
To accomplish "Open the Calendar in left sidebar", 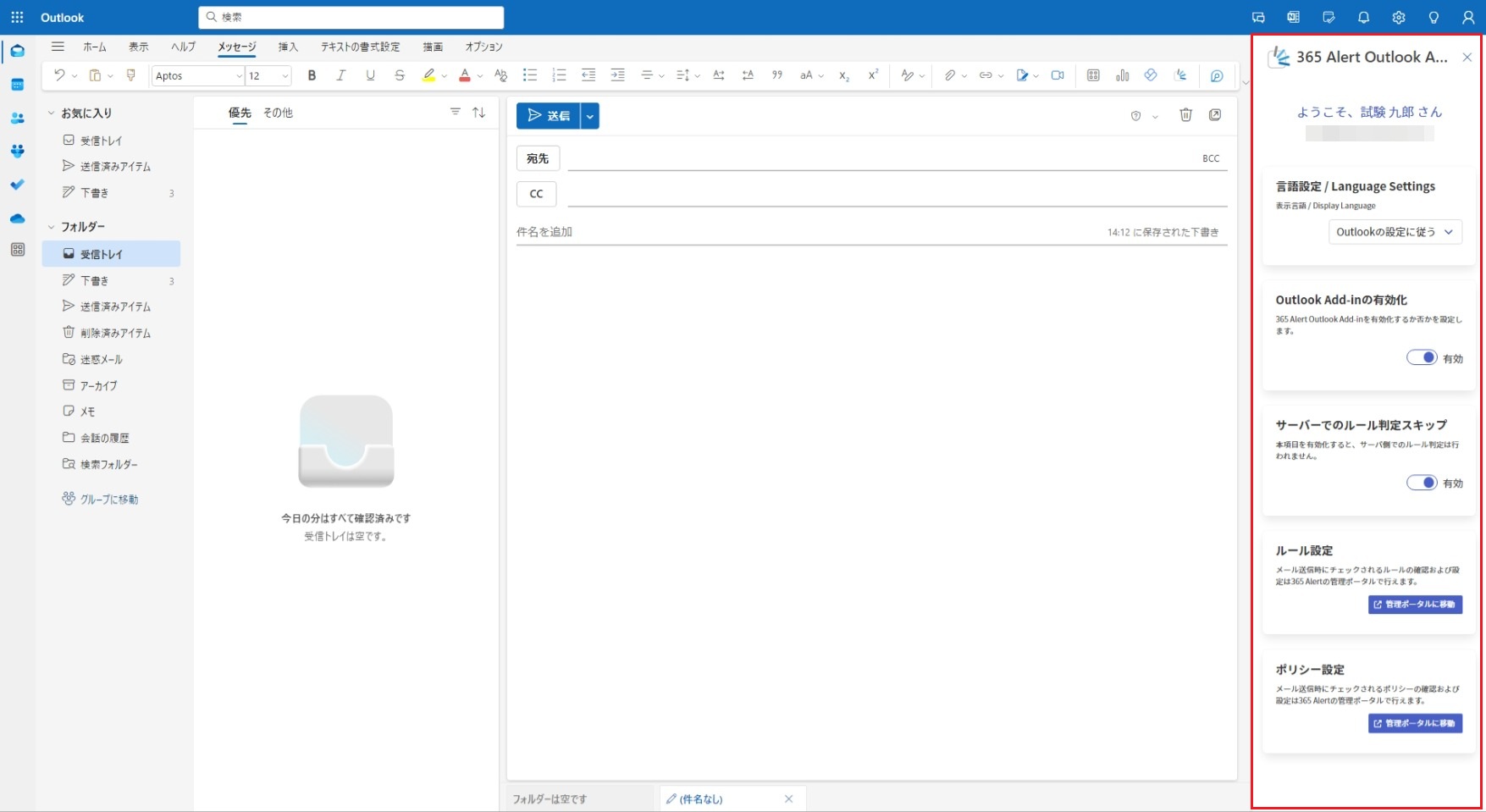I will (17, 85).
